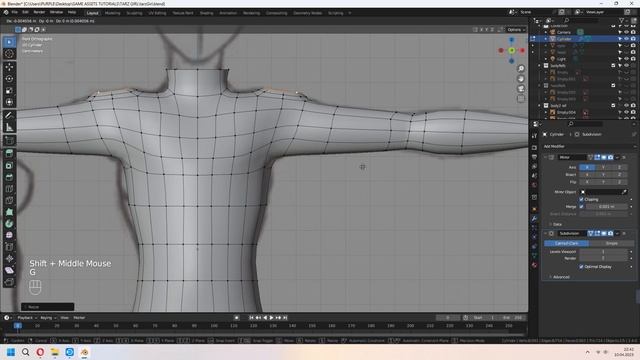Viewport: 640px width, 360px height.
Task: Switch perspective/orthographic grid icon in viewport
Action: (x=521, y=99)
